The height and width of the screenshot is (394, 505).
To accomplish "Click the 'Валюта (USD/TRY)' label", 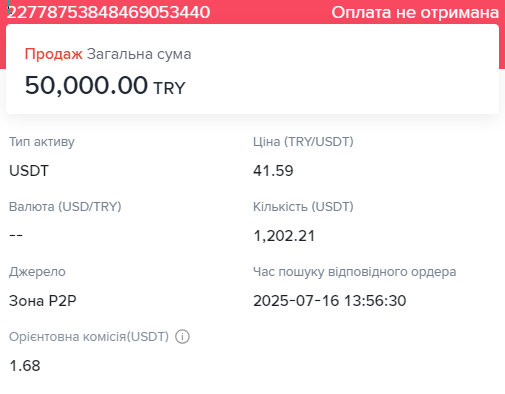I will point(65,207).
